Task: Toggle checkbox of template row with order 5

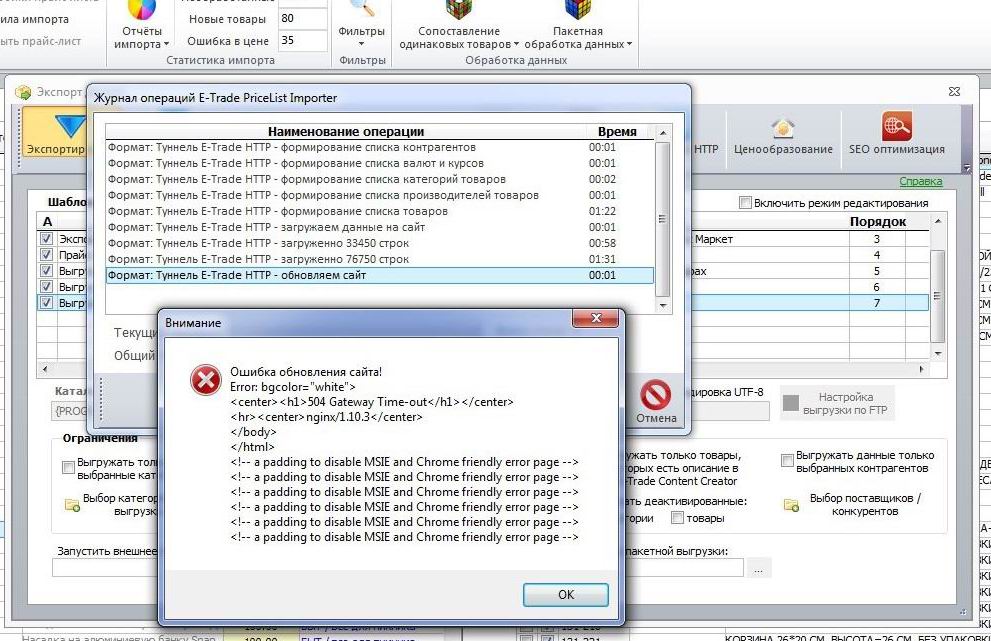Action: coord(46,271)
